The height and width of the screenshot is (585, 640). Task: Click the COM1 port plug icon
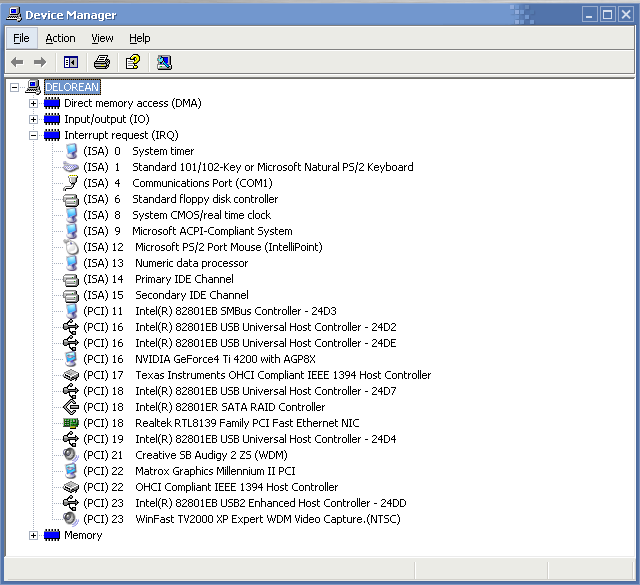click(x=71, y=183)
